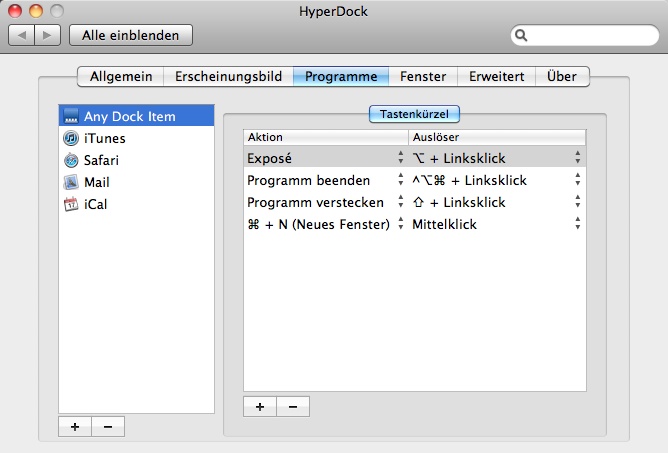This screenshot has width=668, height=453.
Task: Open the Erweitert tab
Action: [496, 76]
